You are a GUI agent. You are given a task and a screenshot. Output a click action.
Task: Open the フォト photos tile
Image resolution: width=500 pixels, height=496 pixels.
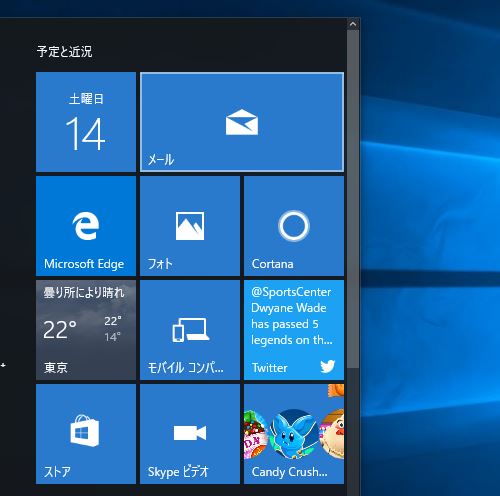pyautogui.click(x=190, y=226)
